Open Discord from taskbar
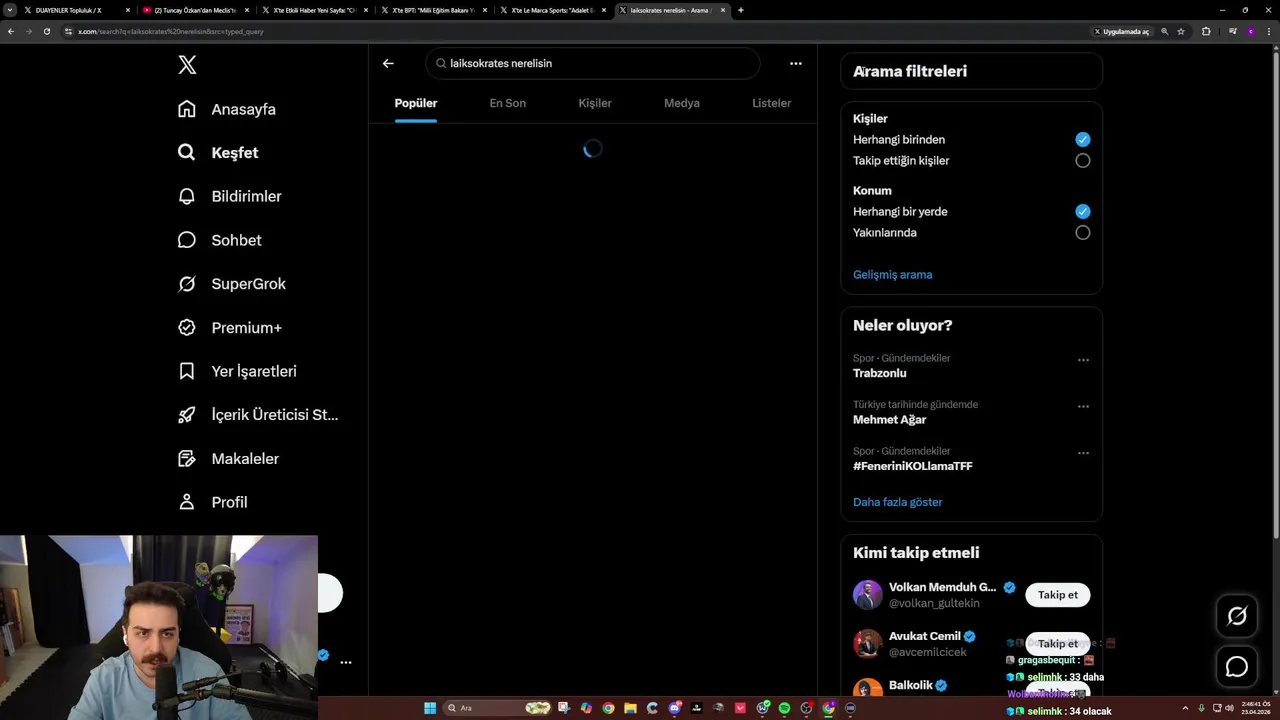1280x720 pixels. tap(675, 708)
